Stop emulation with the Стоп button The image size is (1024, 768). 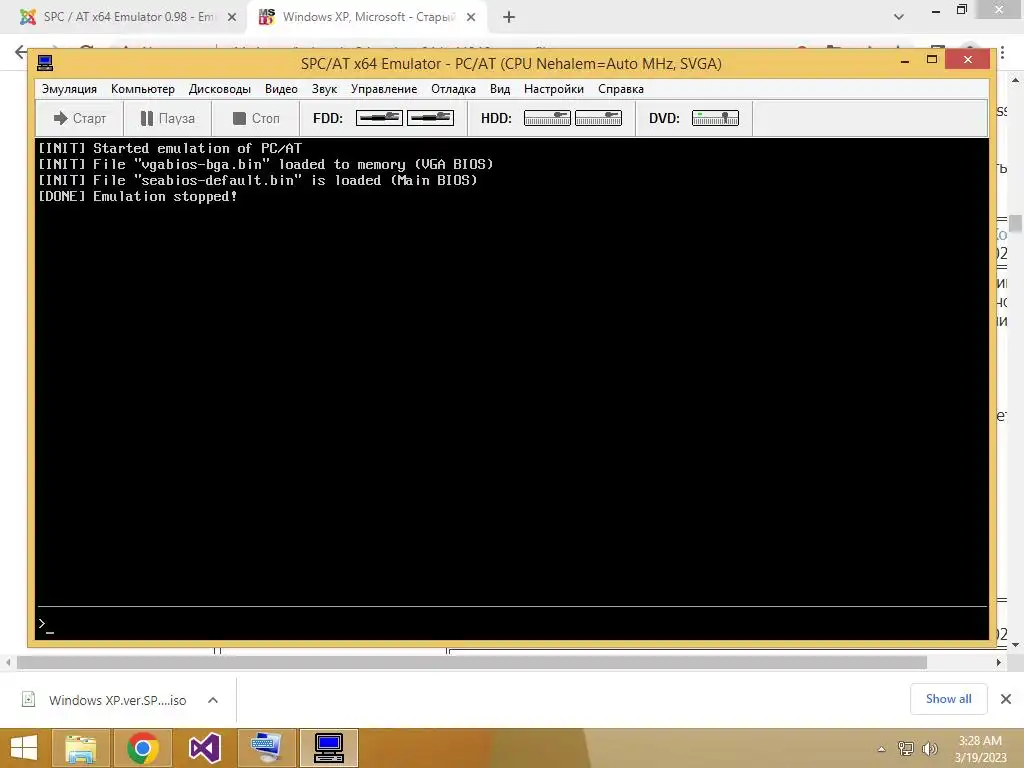pos(256,118)
